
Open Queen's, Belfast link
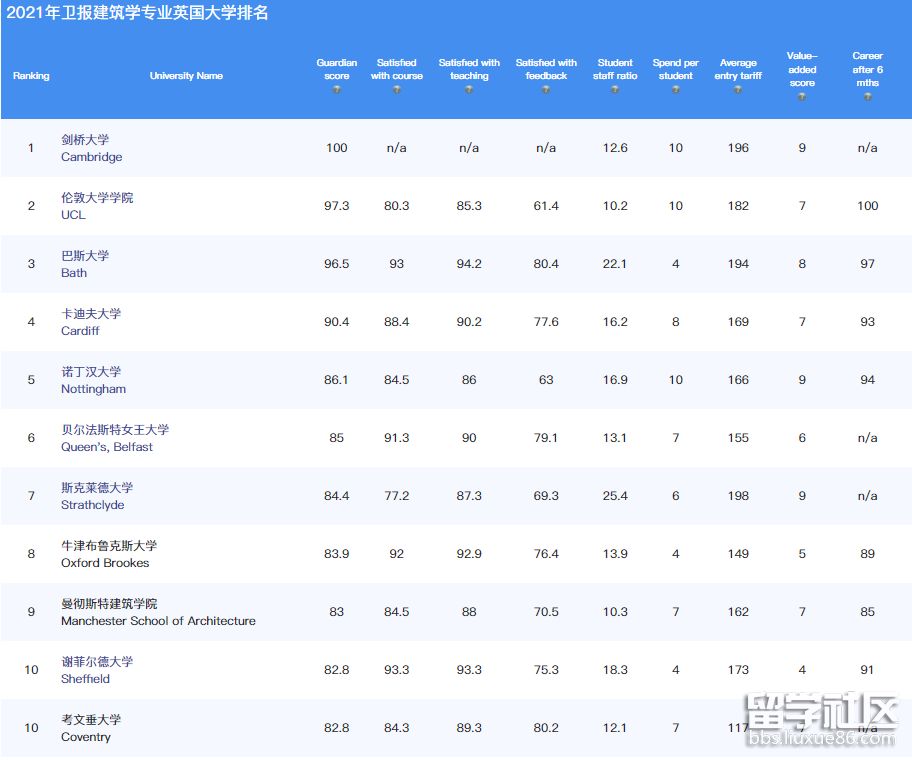(x=106, y=447)
